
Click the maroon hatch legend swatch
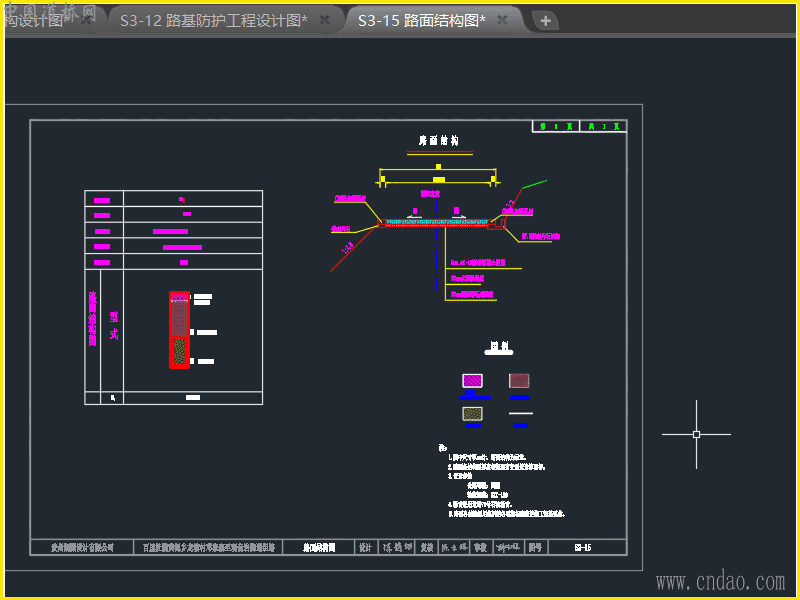pyautogui.click(x=519, y=381)
